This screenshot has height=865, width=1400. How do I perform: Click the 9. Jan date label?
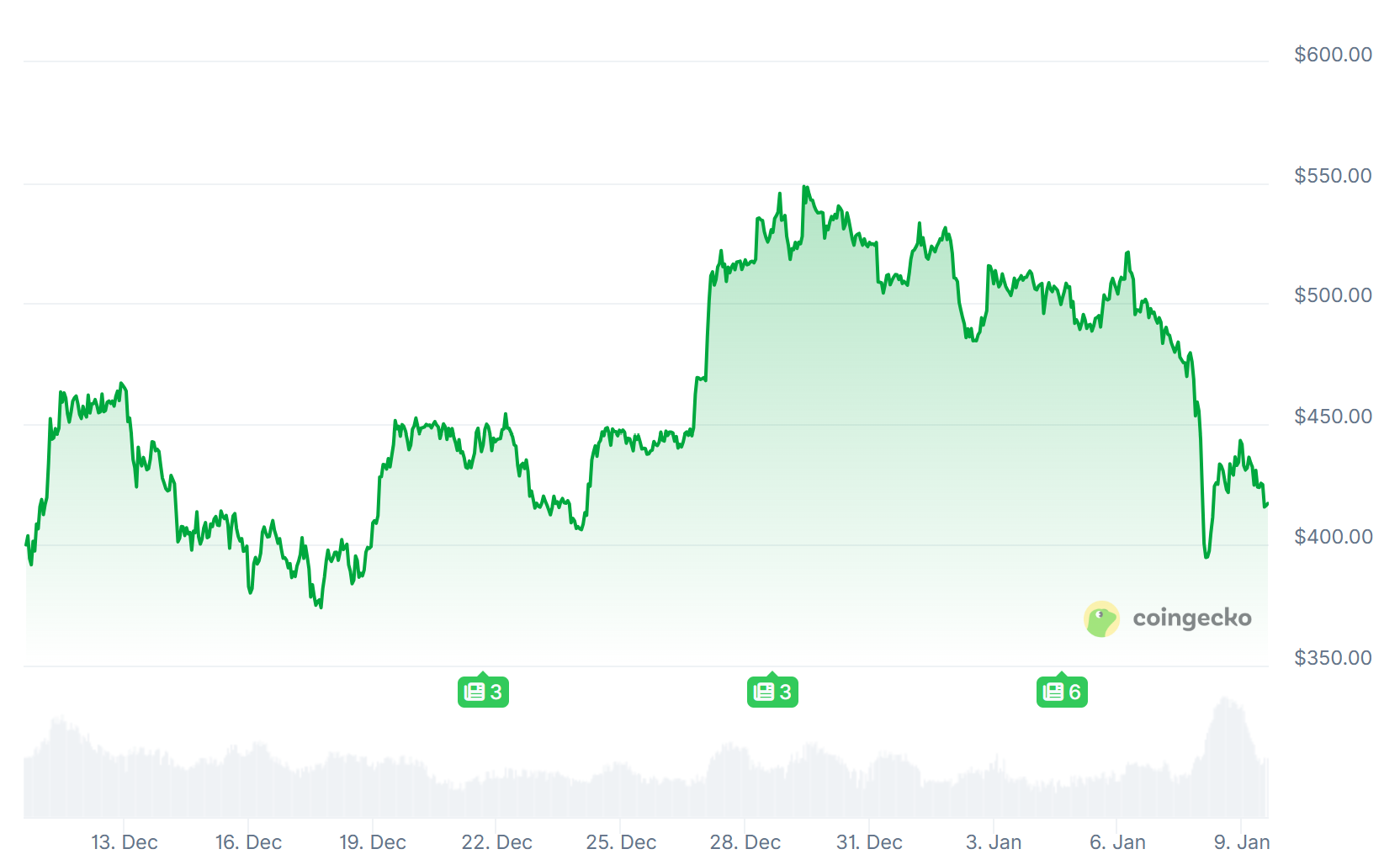(x=1242, y=842)
